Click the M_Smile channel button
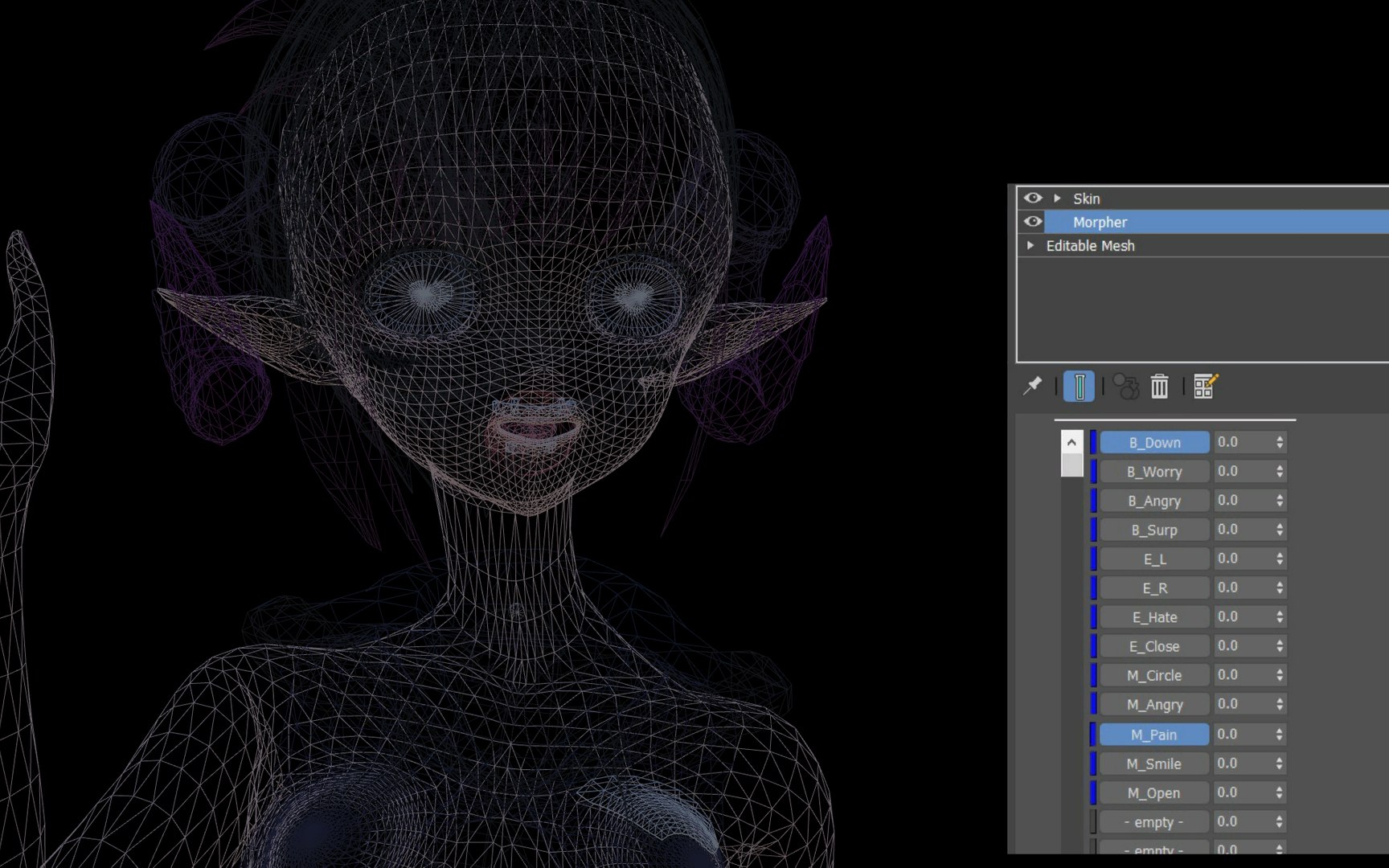 click(x=1154, y=764)
